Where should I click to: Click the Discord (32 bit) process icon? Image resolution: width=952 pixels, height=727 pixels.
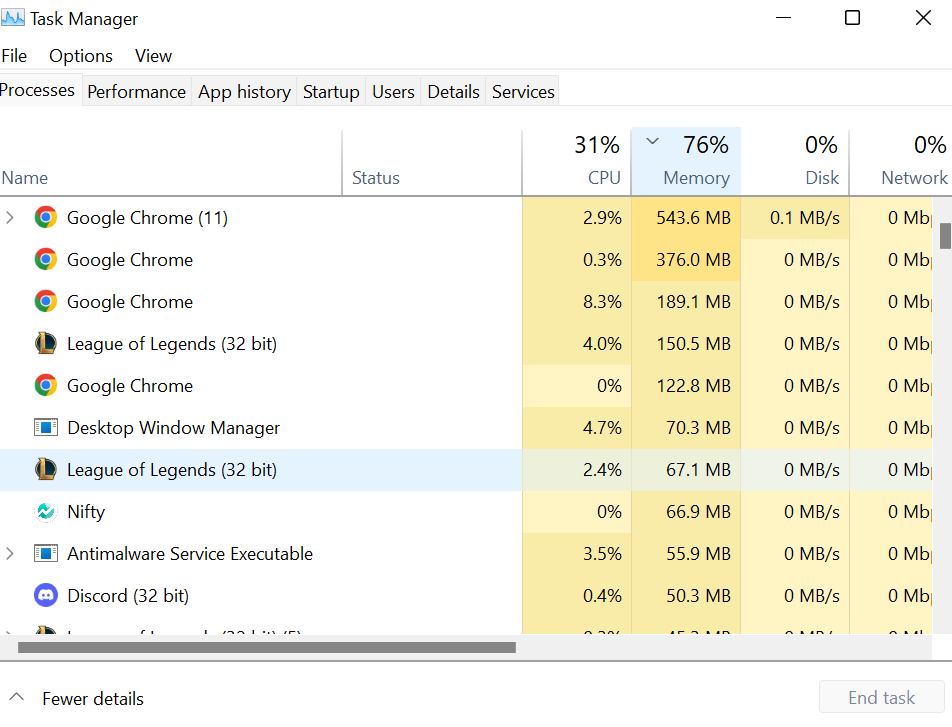click(46, 596)
